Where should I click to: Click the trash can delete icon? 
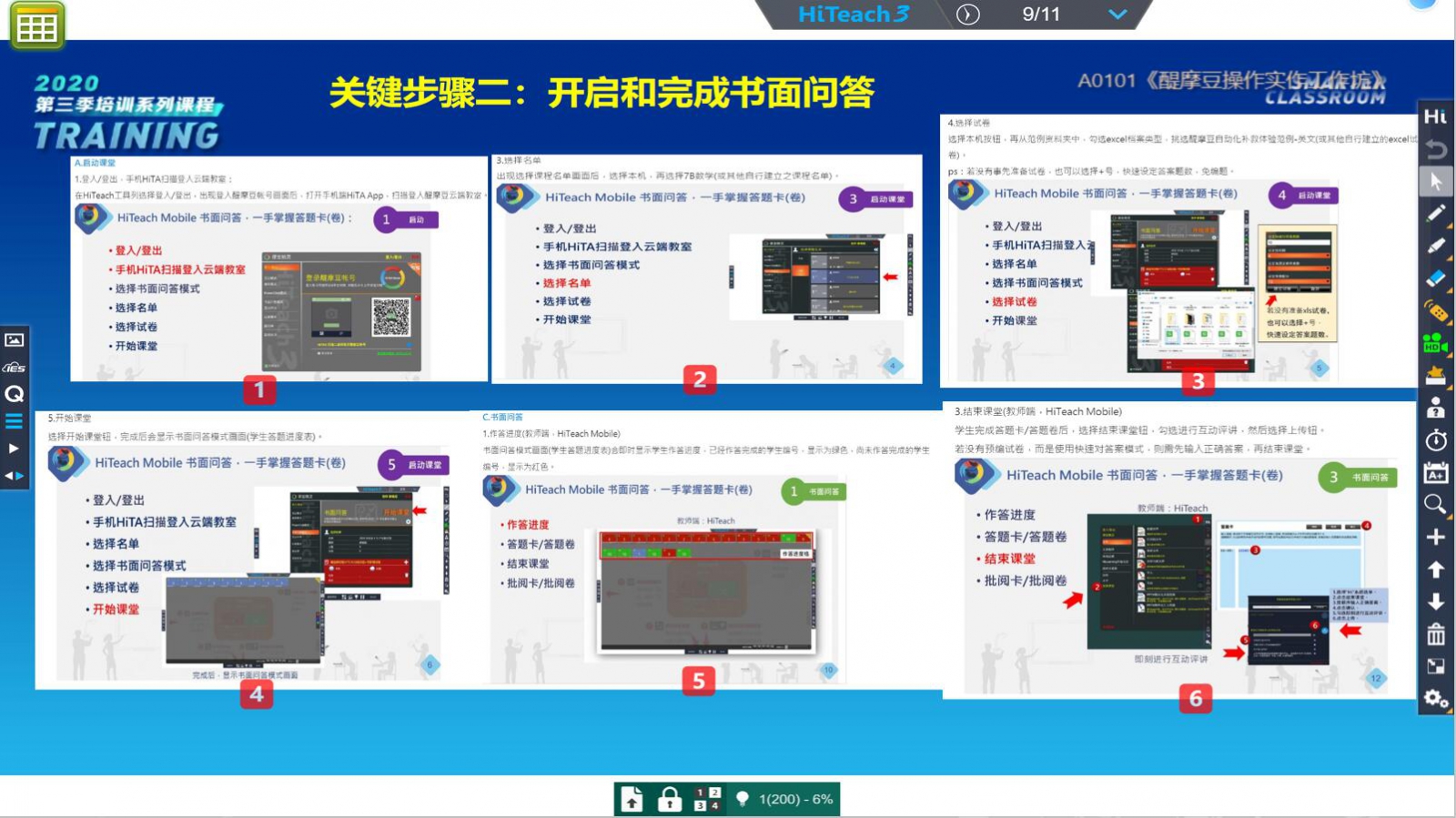coord(1435,633)
